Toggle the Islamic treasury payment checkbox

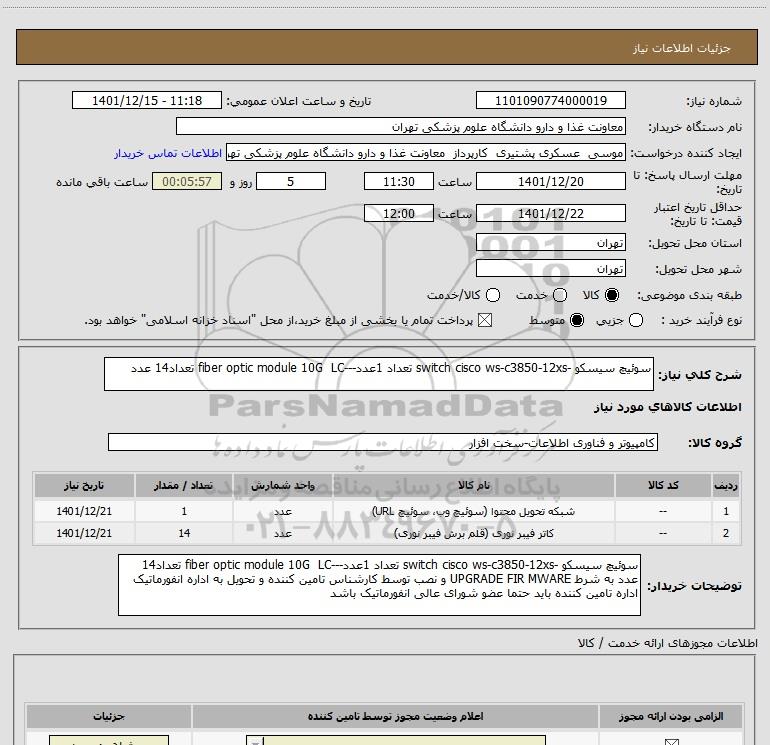point(485,320)
